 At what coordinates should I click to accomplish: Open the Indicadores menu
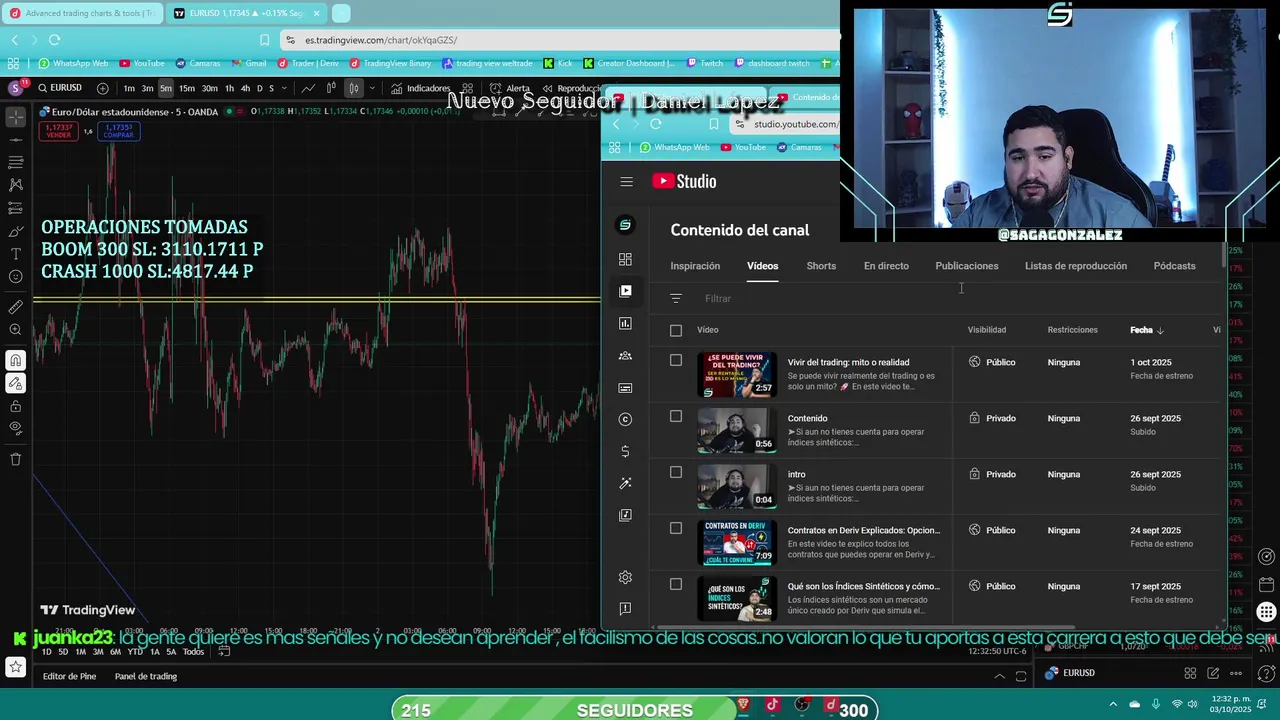pos(421,88)
